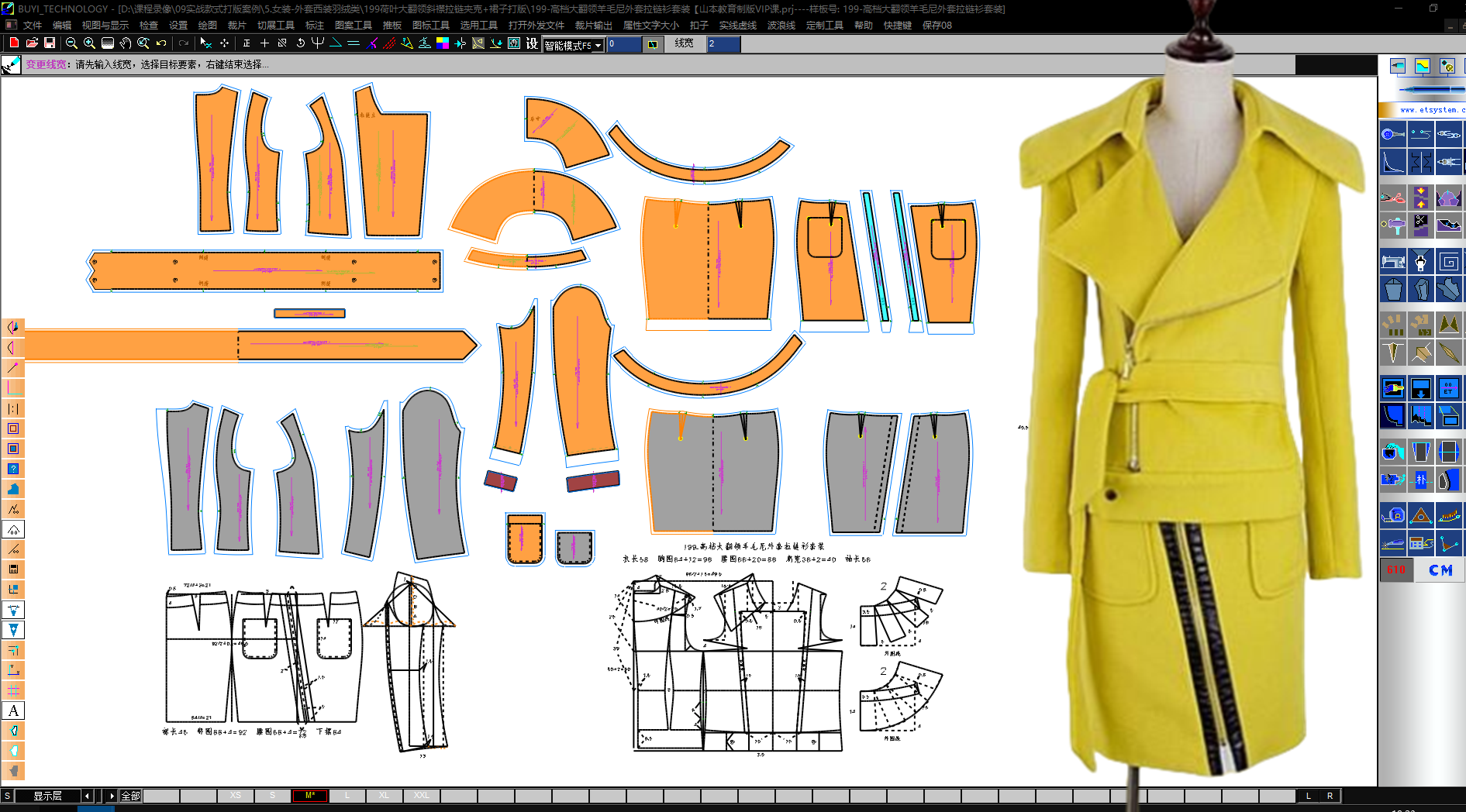This screenshot has width=1466, height=812.
Task: Select the parallel lines tool
Action: point(354,43)
